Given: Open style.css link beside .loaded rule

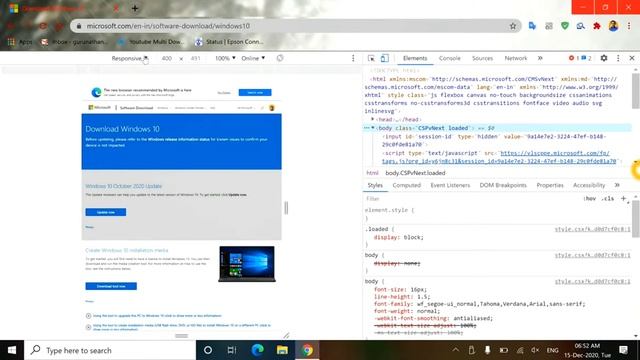Looking at the screenshot, I should coord(592,229).
